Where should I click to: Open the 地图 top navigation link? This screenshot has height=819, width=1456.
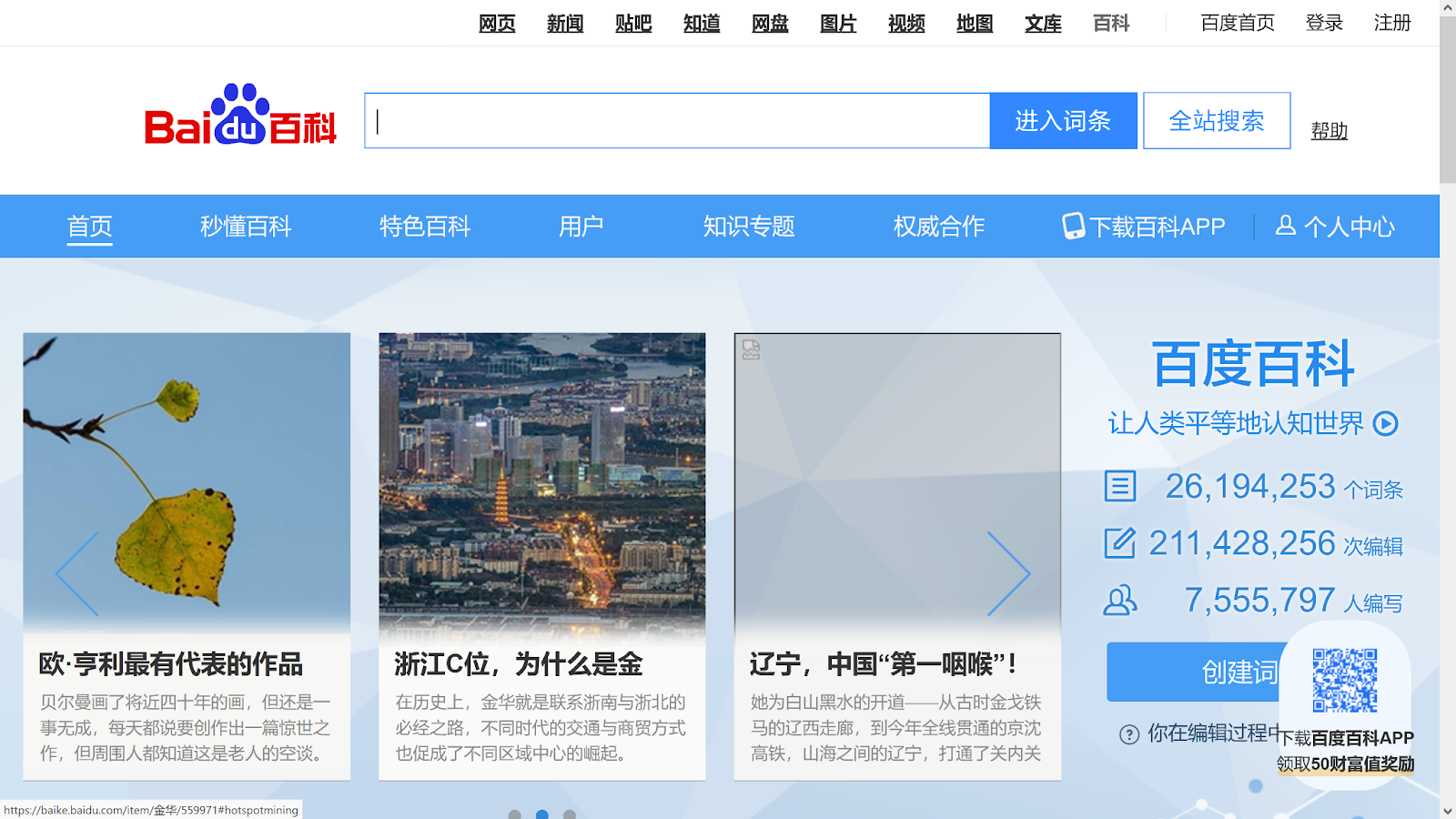coord(975,24)
